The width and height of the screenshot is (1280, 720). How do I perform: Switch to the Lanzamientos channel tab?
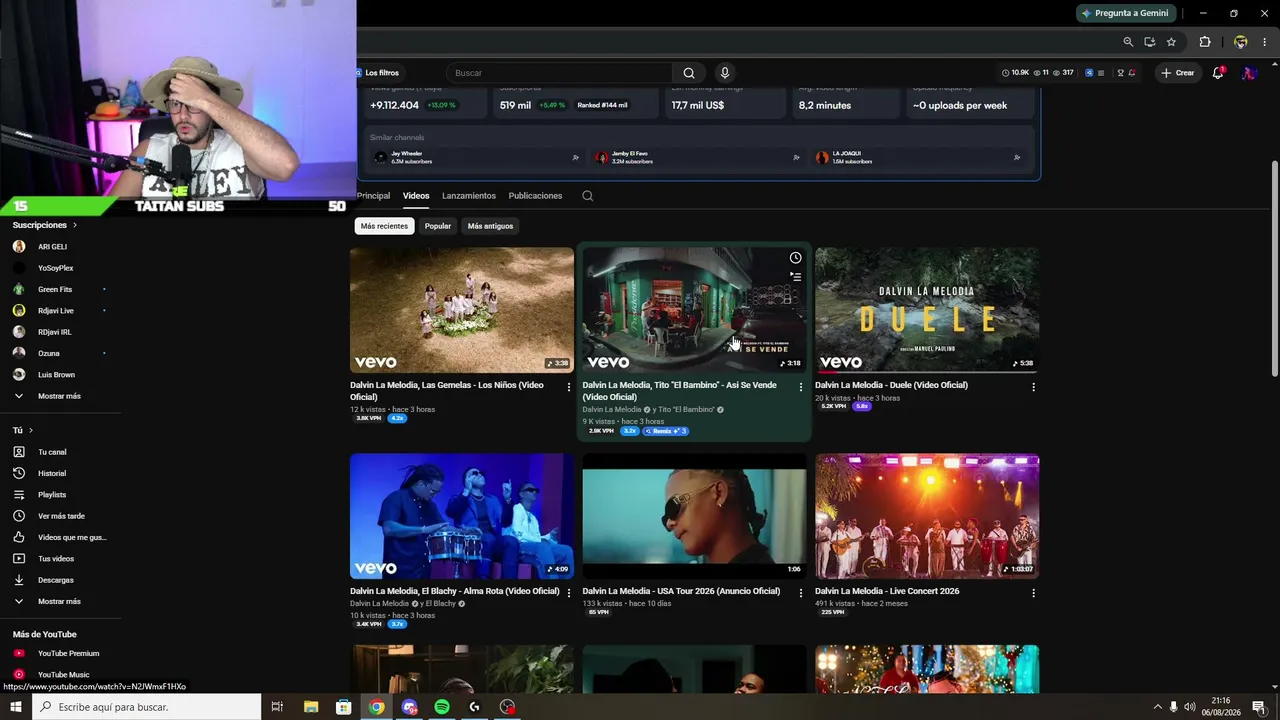tap(469, 196)
